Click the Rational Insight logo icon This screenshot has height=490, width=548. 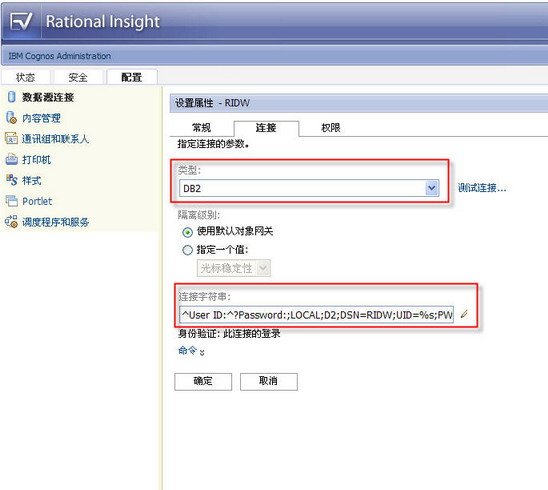[x=21, y=21]
